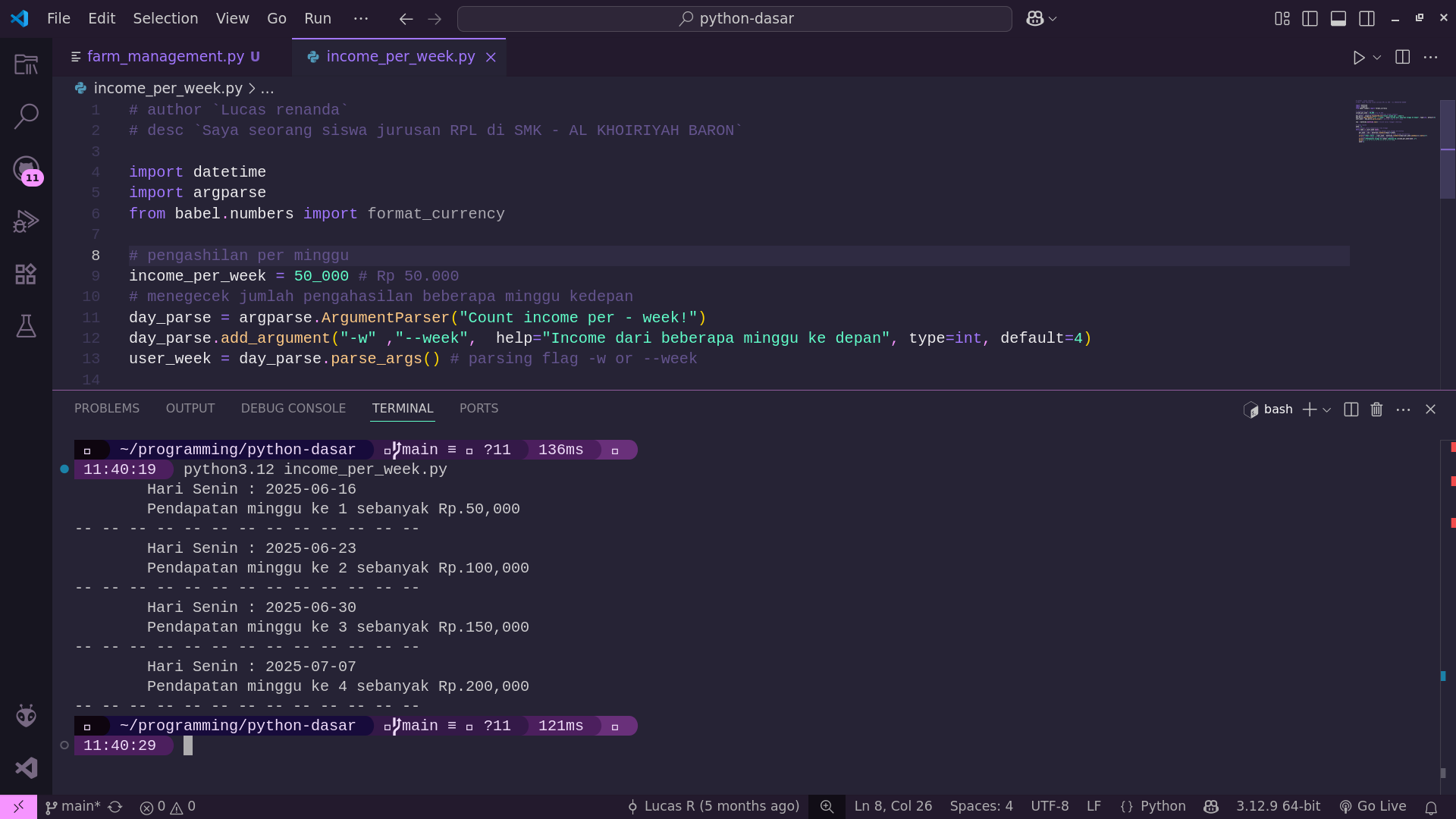
Task: Toggle the primary side bar
Action: (x=1310, y=19)
